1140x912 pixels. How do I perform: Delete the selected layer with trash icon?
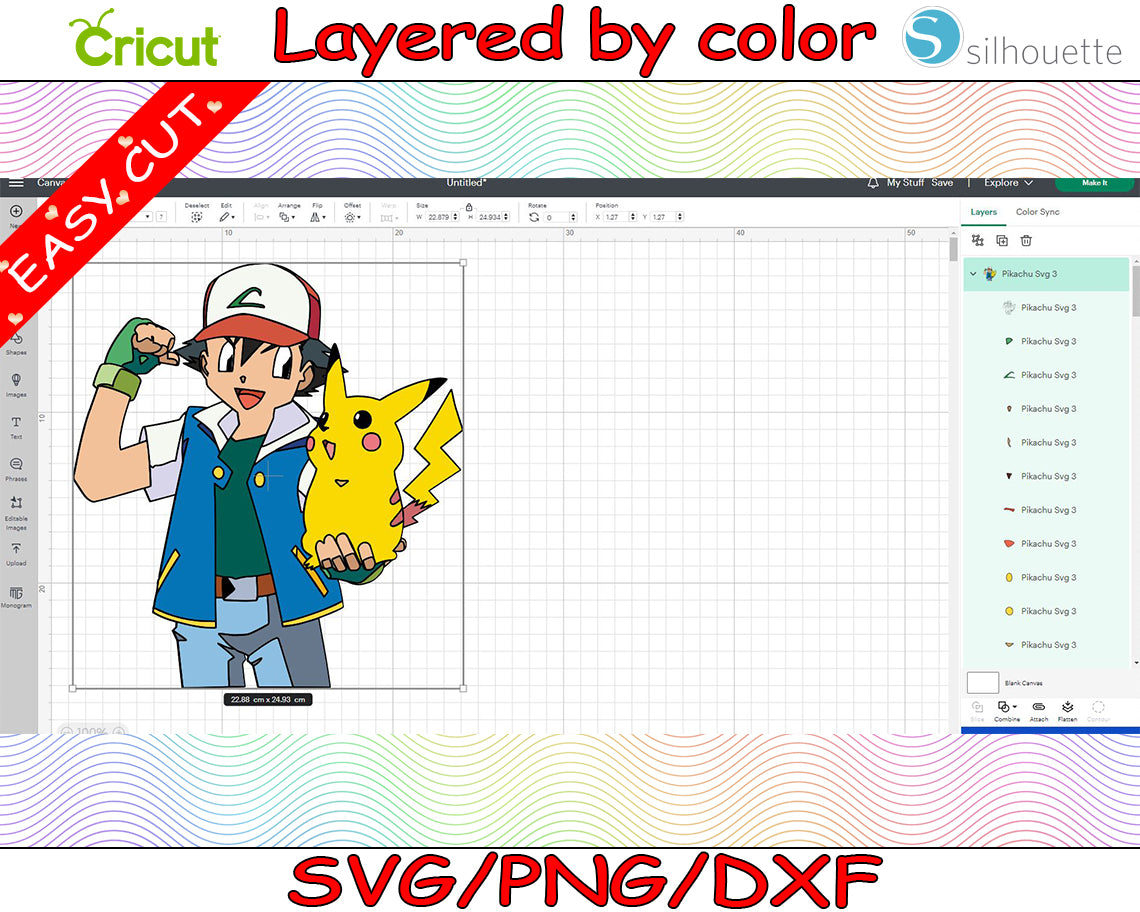coord(1026,240)
